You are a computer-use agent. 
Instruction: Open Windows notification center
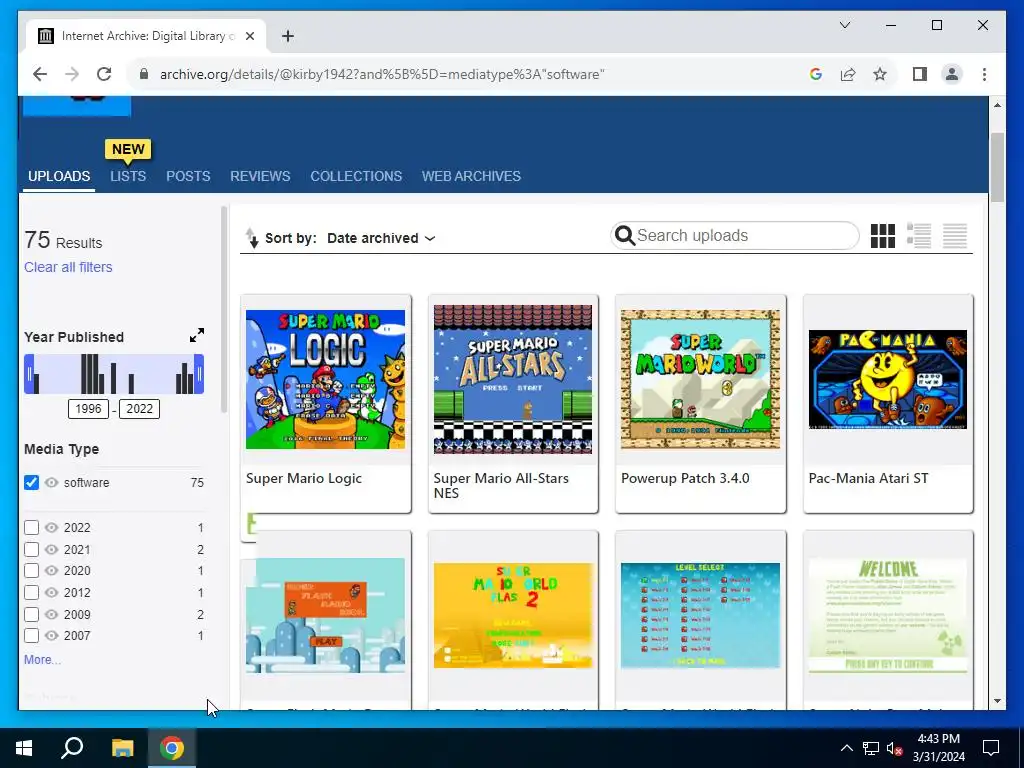(x=991, y=748)
